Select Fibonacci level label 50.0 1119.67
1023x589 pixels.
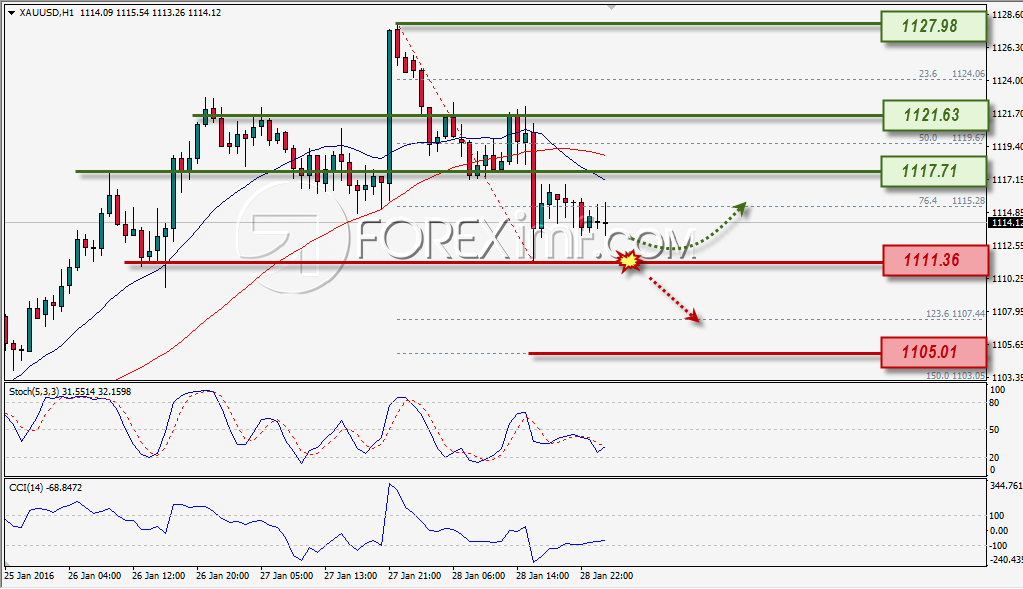coord(952,138)
